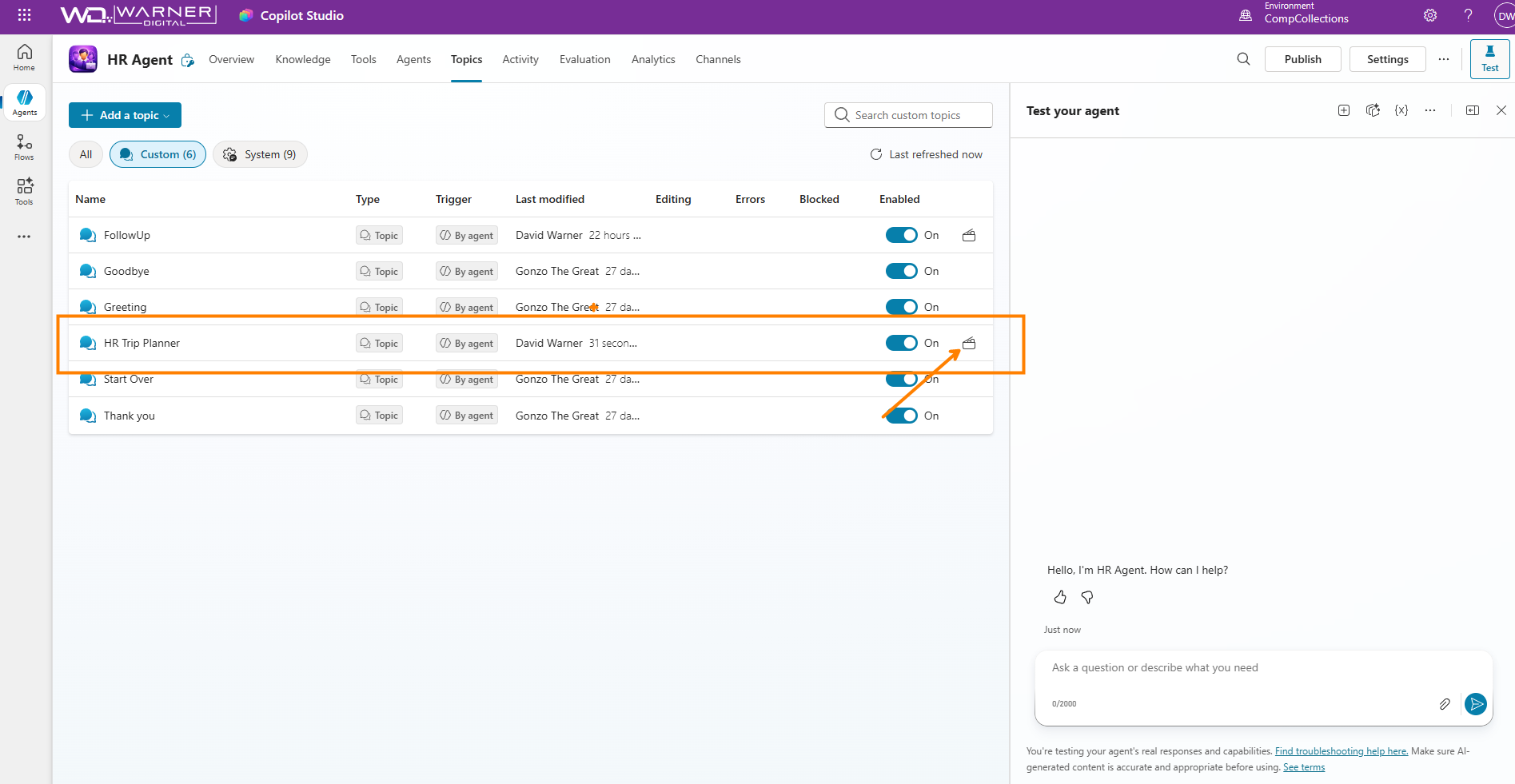Disable the FollowUp topic toggle
The width and height of the screenshot is (1515, 784).
tap(901, 235)
